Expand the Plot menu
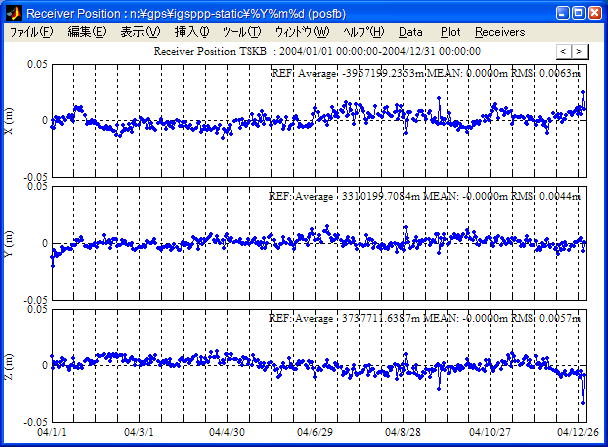Screen dimensions: 608x447 (451, 32)
